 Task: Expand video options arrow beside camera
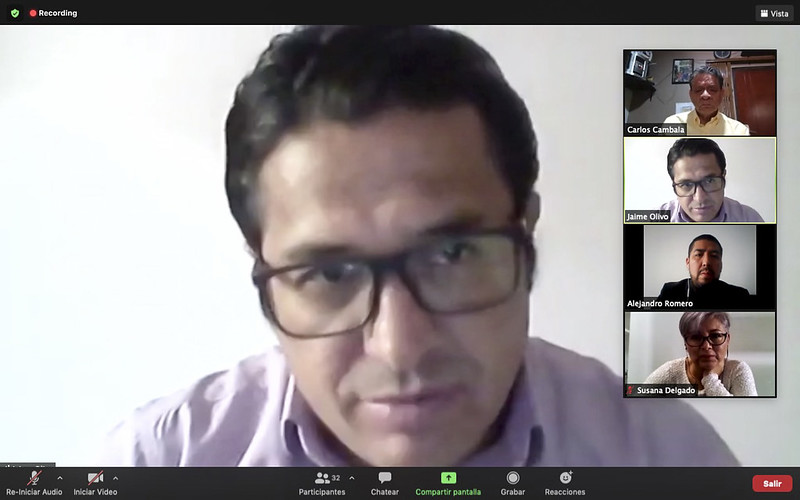[115, 478]
